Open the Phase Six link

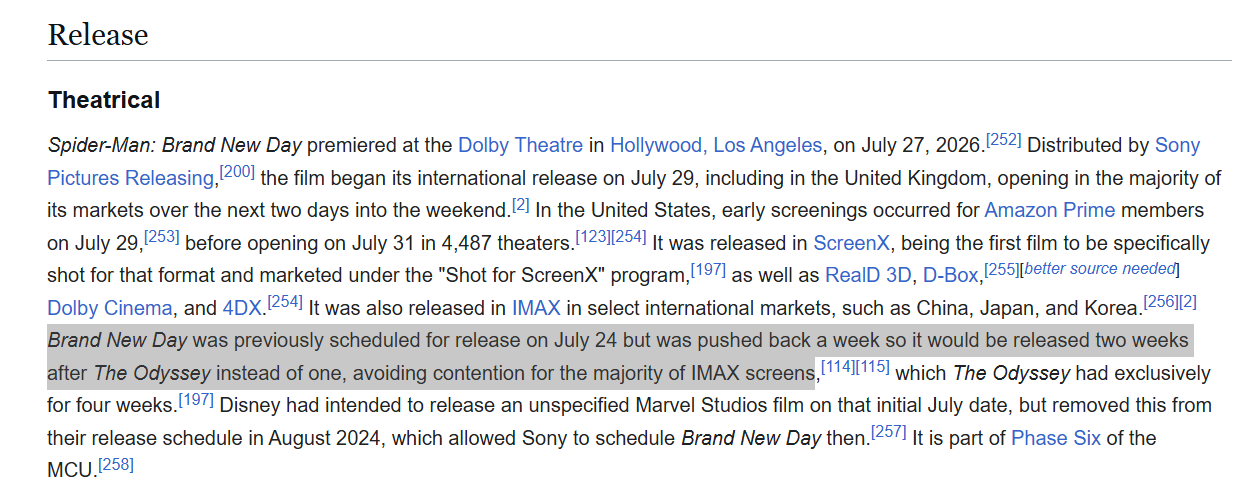(1057, 438)
